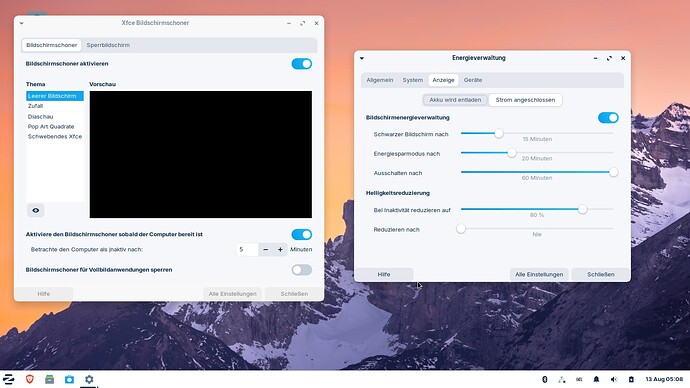Open the Geräte tab
Image resolution: width=690 pixels, height=388 pixels.
pyautogui.click(x=473, y=80)
